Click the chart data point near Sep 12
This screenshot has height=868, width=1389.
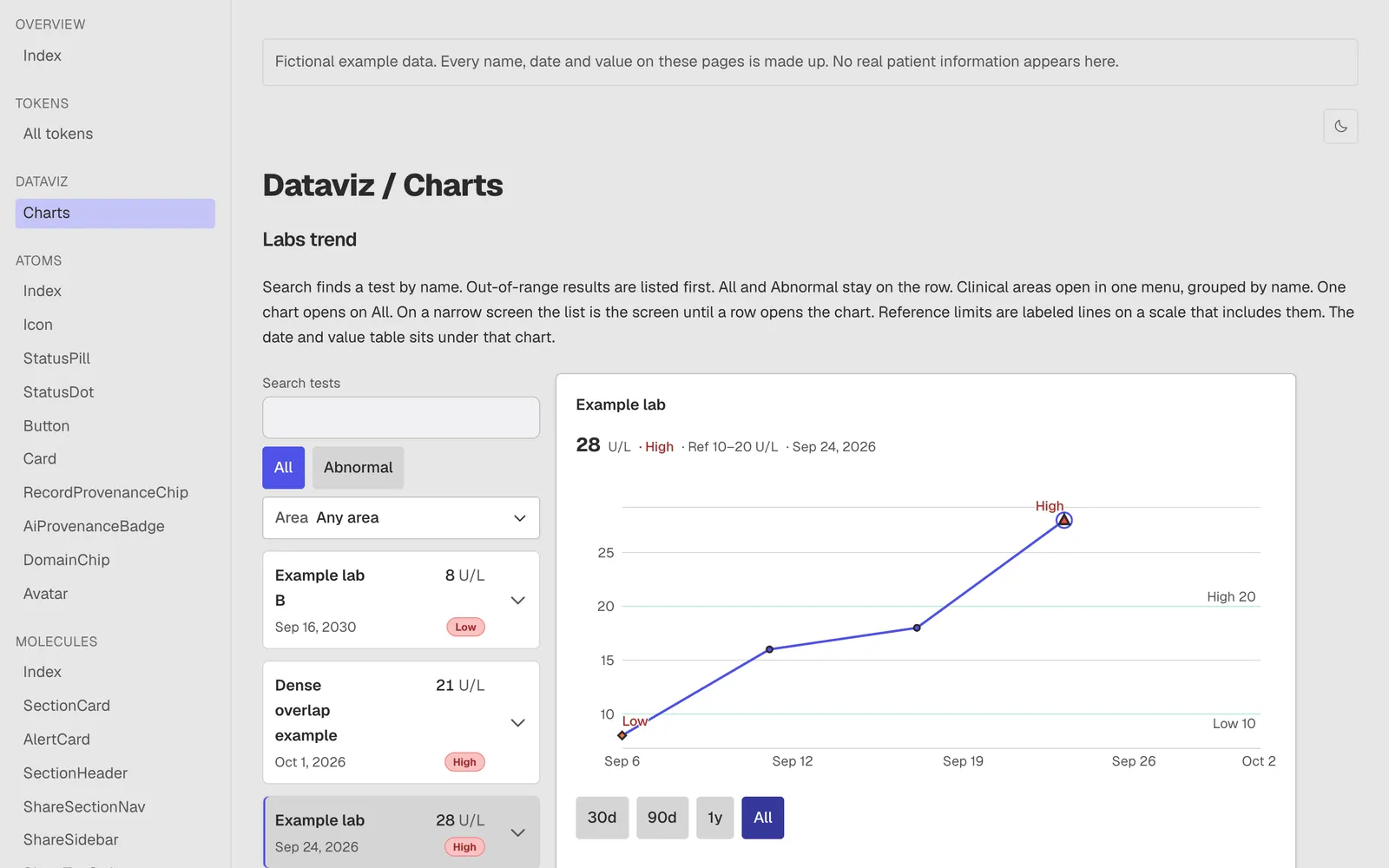pyautogui.click(x=769, y=649)
